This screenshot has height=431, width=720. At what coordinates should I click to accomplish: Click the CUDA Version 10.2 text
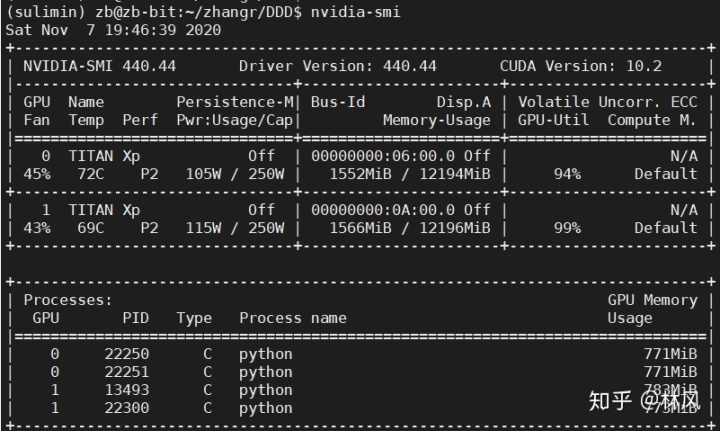580,66
